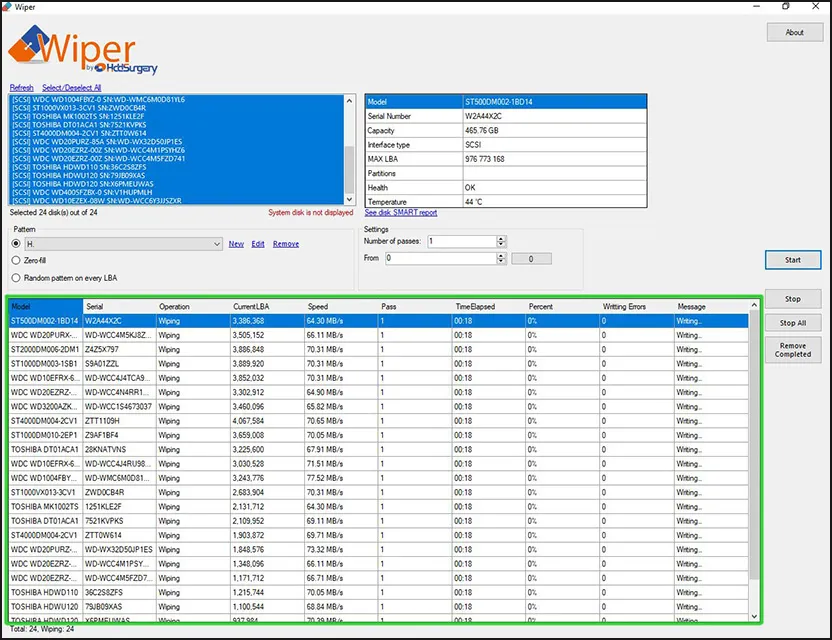Viewport: 832px width, 640px height.
Task: Click CurrentLBA cell 4,067,584
Action: 267,421
